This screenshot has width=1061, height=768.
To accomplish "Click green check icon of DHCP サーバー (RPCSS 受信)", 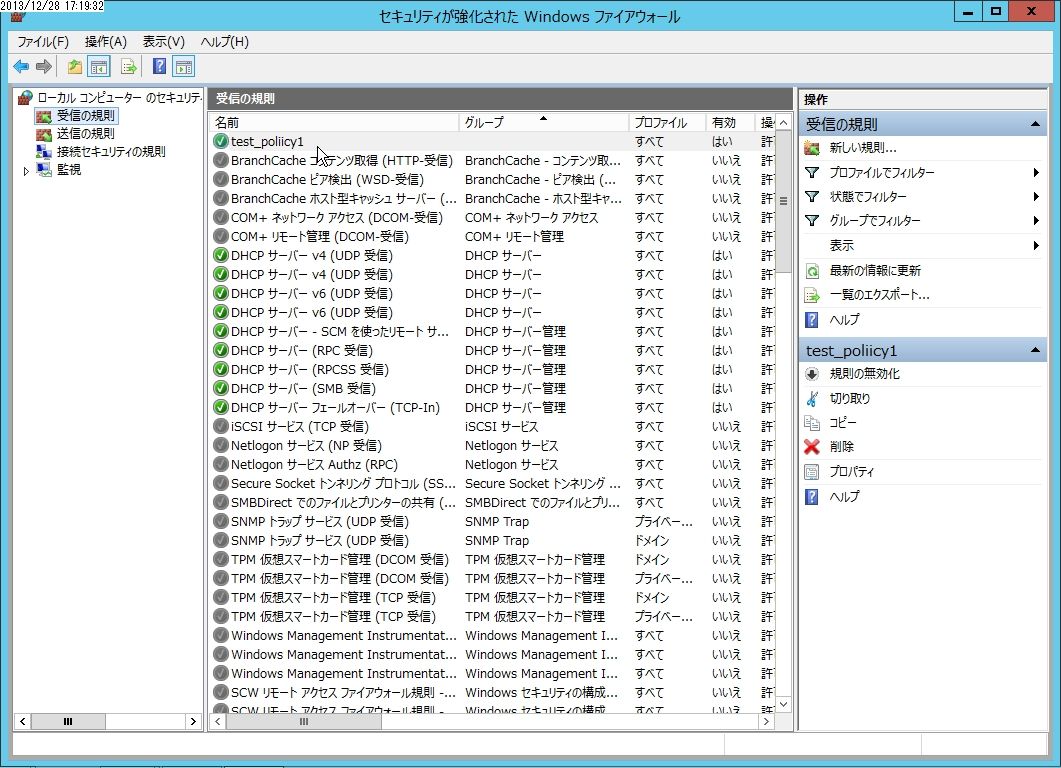I will tap(221, 369).
